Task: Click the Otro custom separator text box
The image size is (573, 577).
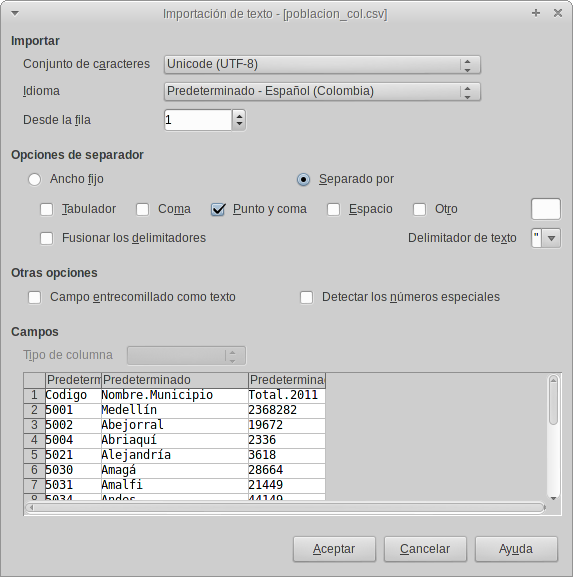Action: tap(546, 209)
